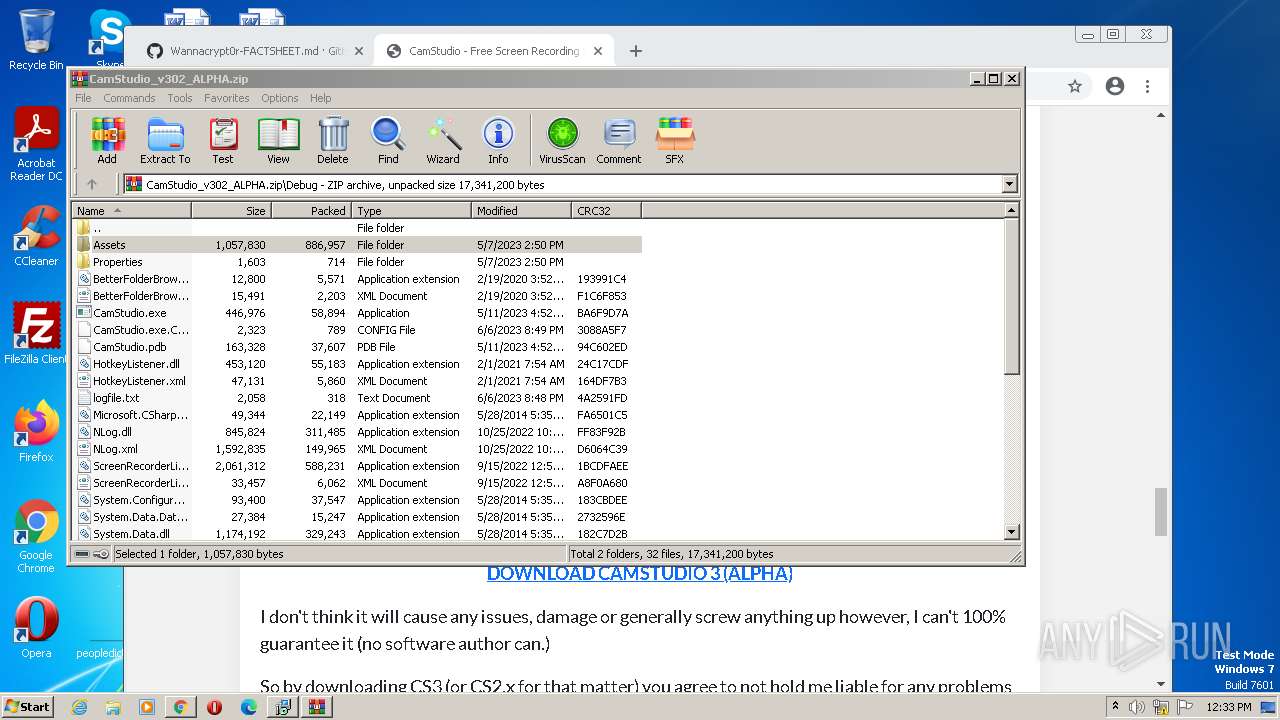Sort by Packed column header
1280x720 pixels.
[311, 210]
